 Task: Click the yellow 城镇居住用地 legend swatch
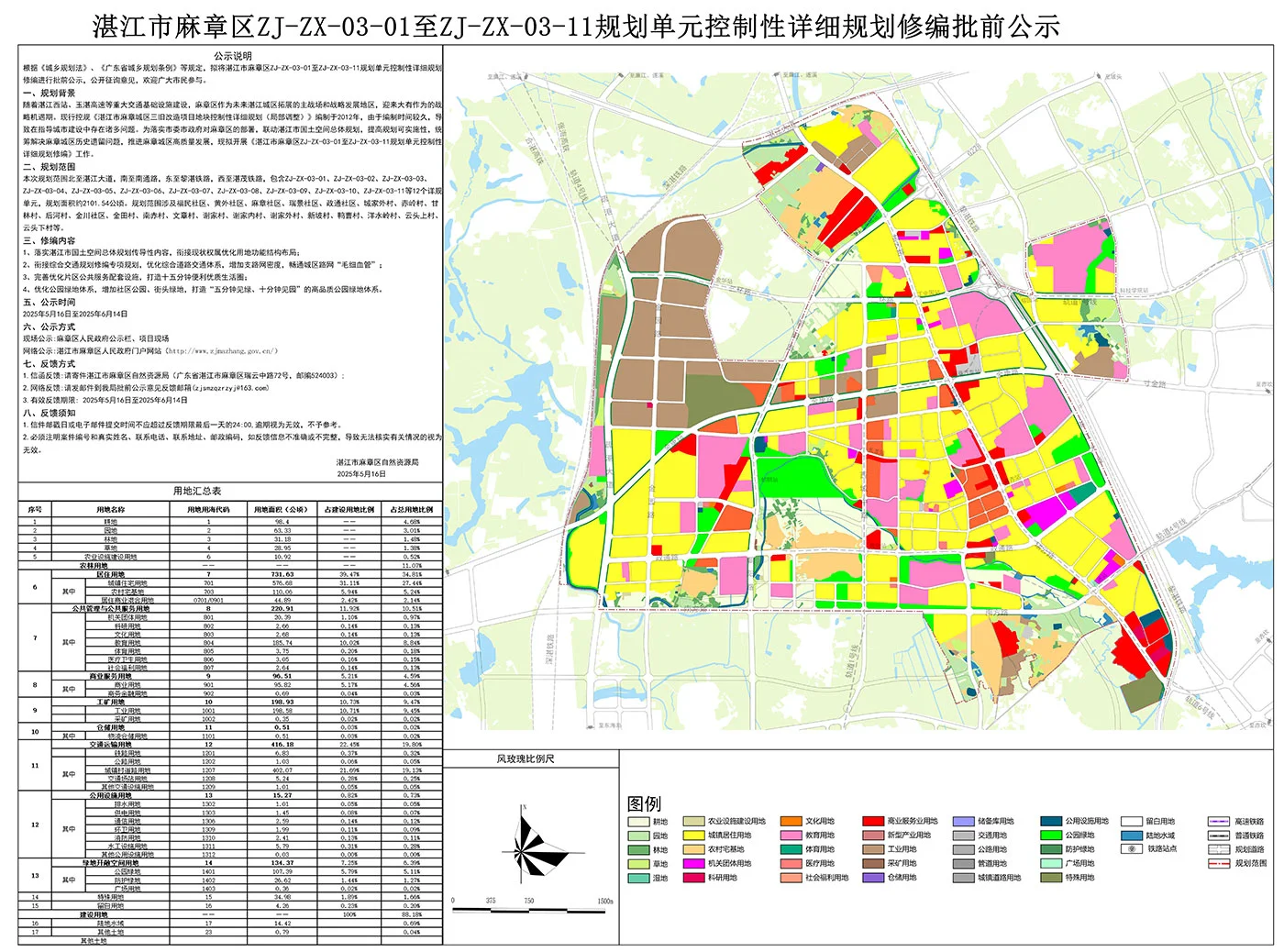click(694, 836)
